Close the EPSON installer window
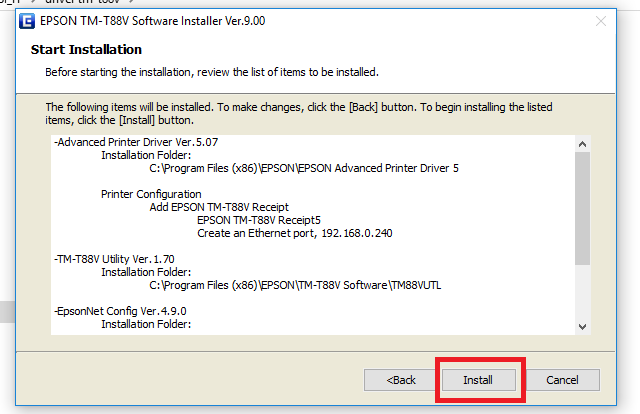The height and width of the screenshot is (414, 640). 600,21
